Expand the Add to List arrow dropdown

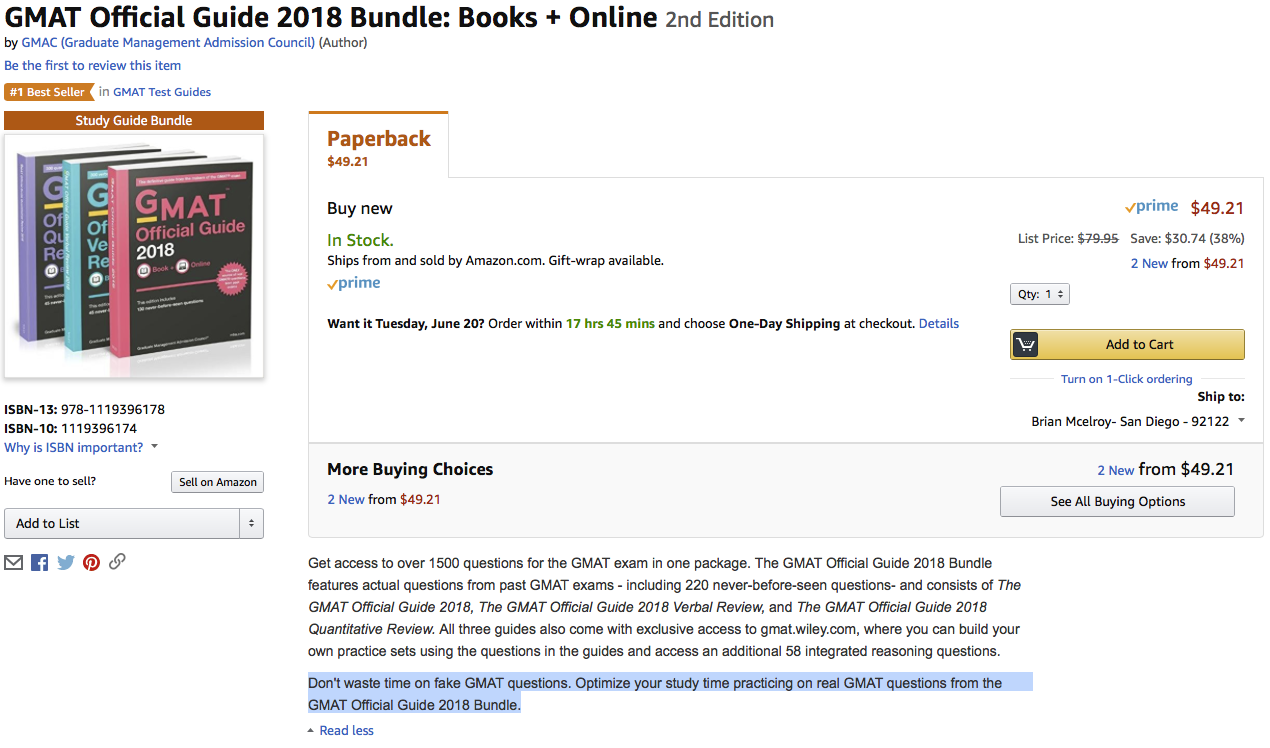(251, 523)
